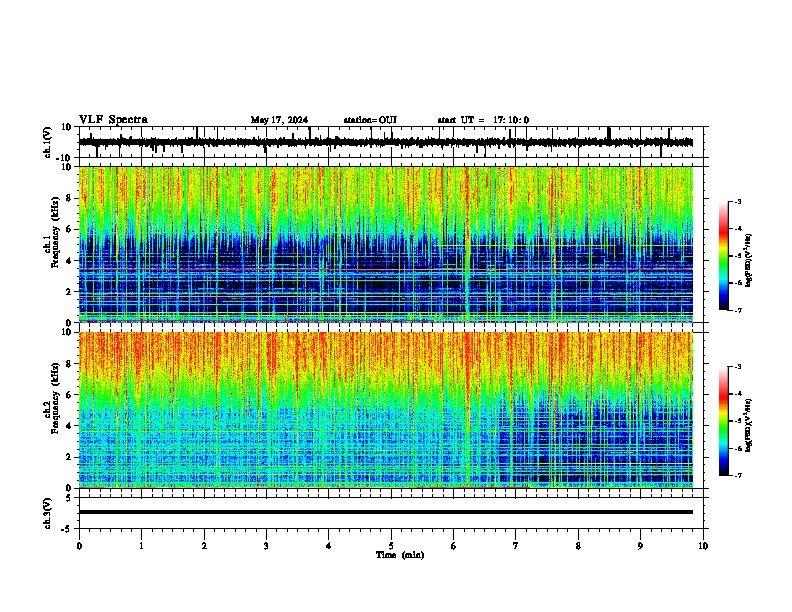
Task: Click the "ch.1(V)" vertical axis label
Action: [48, 142]
